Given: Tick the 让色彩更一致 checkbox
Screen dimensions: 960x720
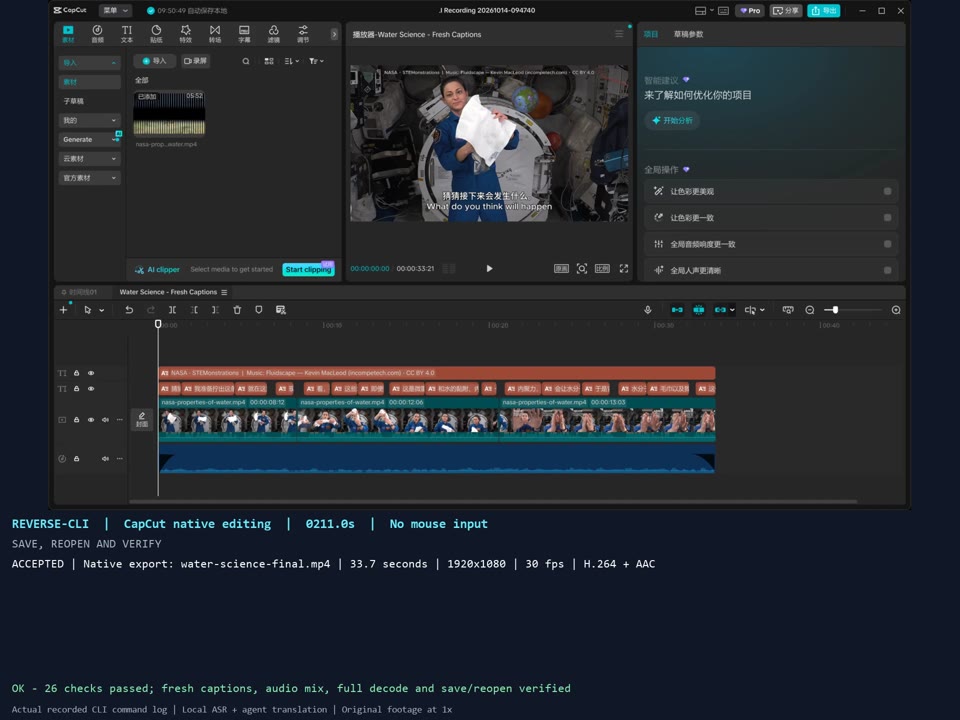Looking at the screenshot, I should pos(887,218).
